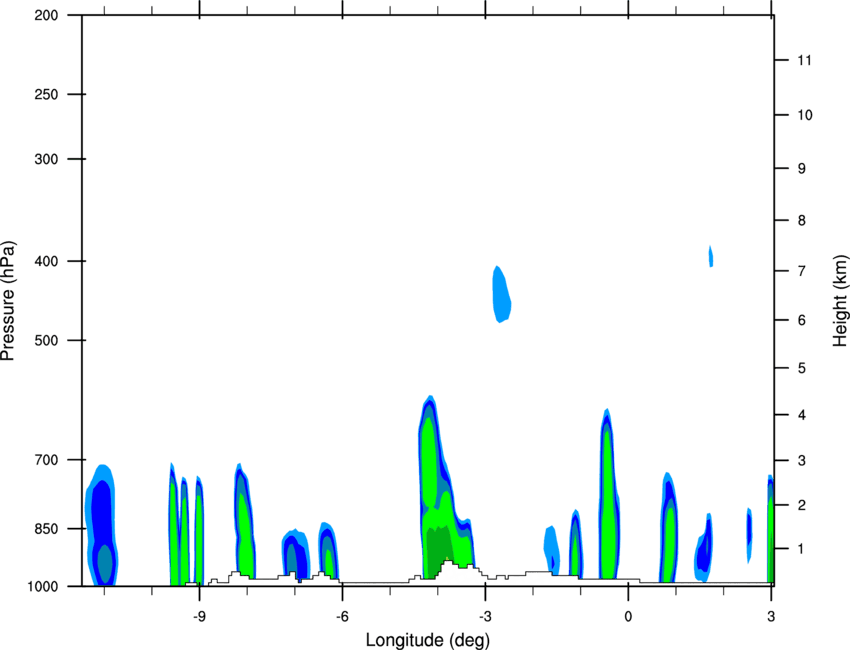850x650 pixels.
Task: Click the 8 km height label
Action: click(x=802, y=221)
